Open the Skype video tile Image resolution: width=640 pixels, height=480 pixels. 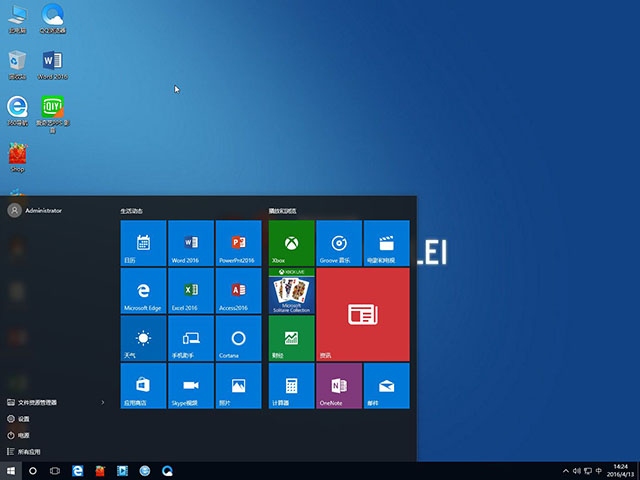click(192, 386)
